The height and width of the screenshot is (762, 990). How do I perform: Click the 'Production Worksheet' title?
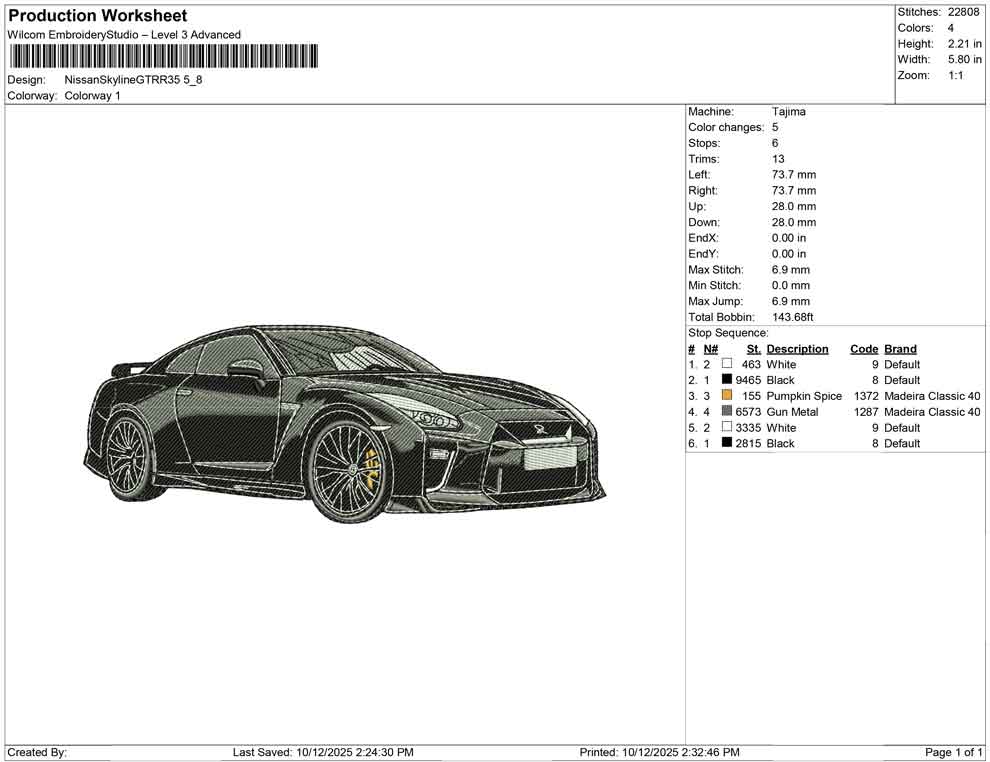98,16
